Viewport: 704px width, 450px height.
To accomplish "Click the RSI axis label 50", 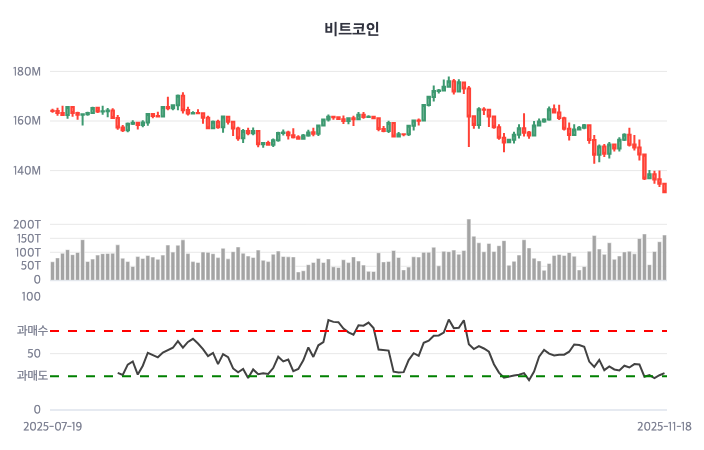I will coord(34,353).
